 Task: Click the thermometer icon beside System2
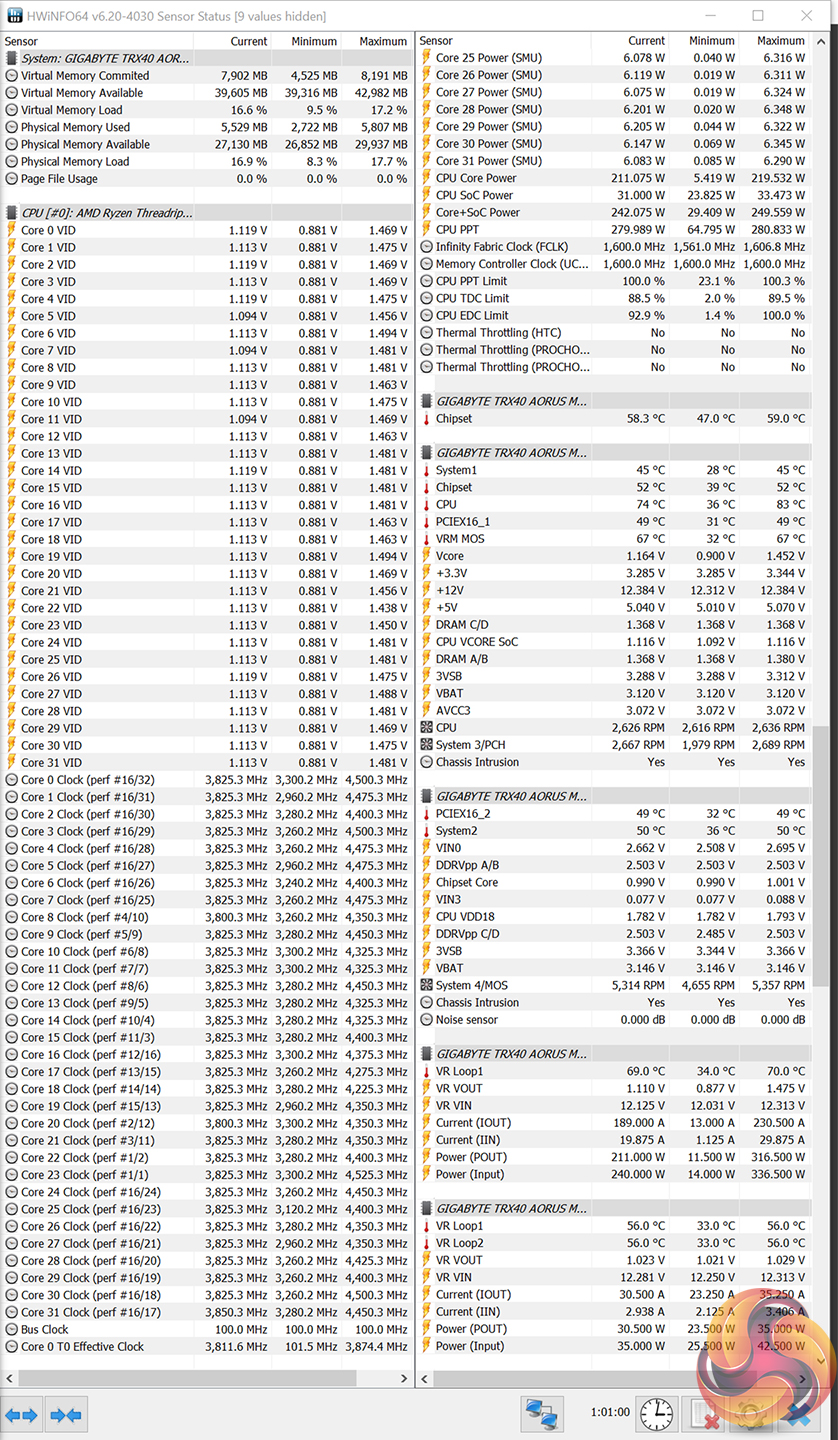click(427, 831)
